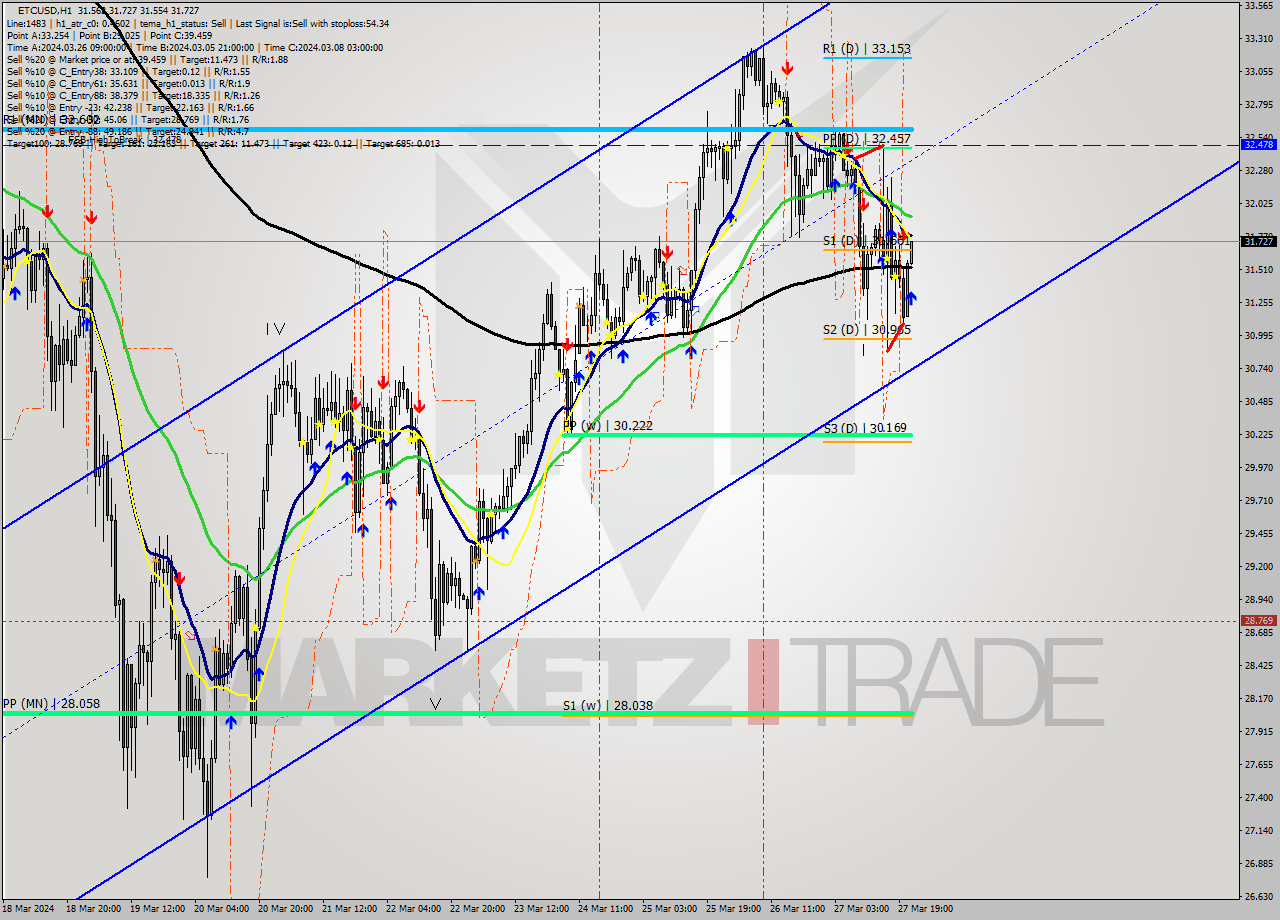Click the 29.455 price axis value
The width and height of the screenshot is (1280, 920).
click(x=1258, y=533)
